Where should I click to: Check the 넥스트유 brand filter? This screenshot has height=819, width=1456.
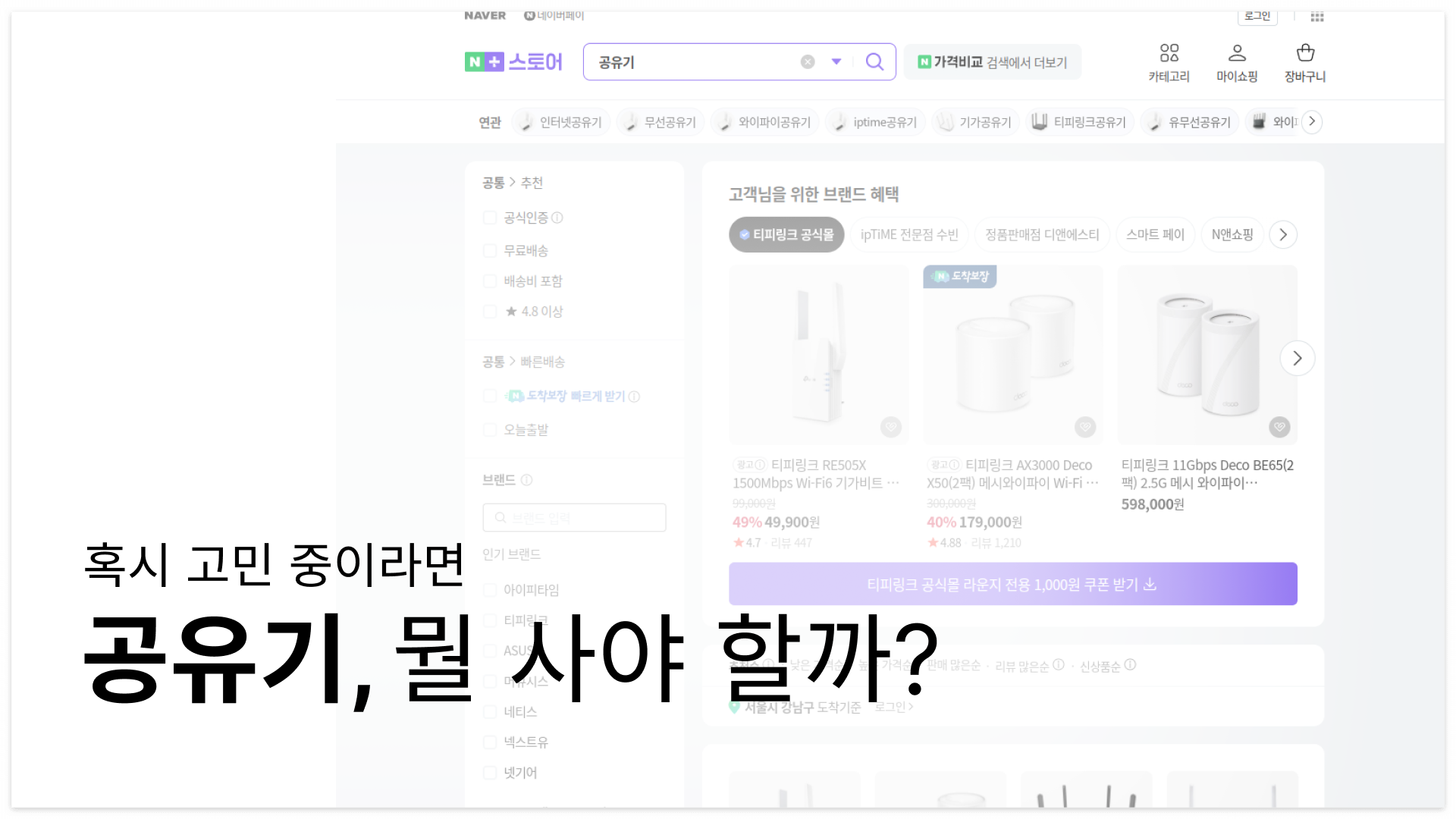point(490,742)
